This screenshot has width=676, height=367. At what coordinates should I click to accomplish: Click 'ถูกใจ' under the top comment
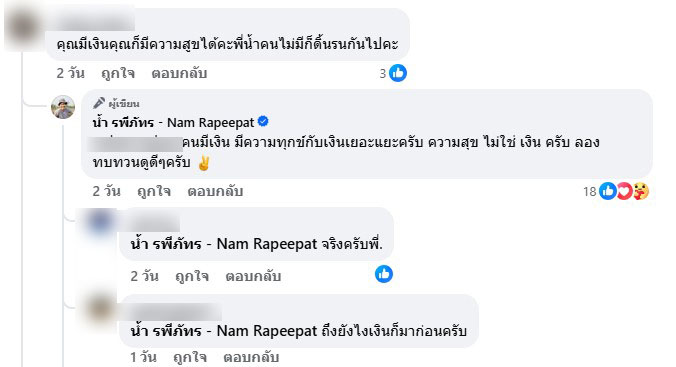(118, 73)
